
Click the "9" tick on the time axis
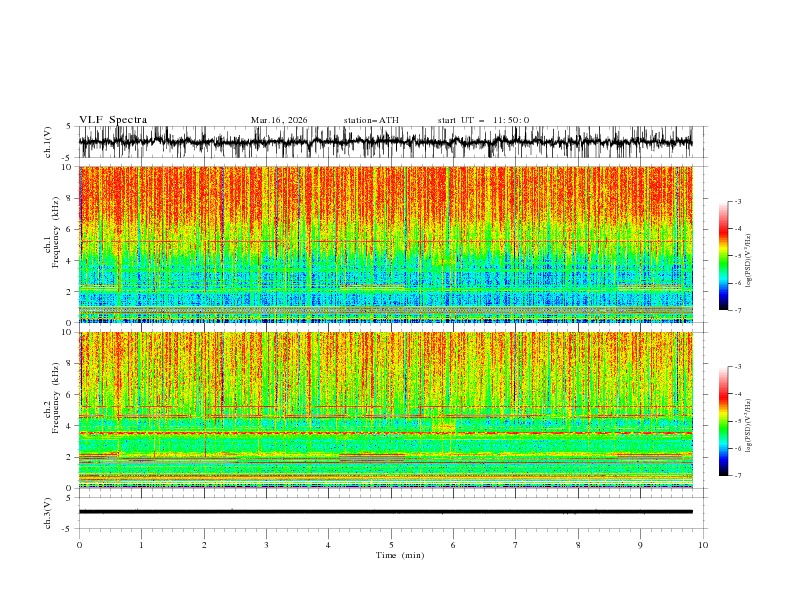coord(640,545)
